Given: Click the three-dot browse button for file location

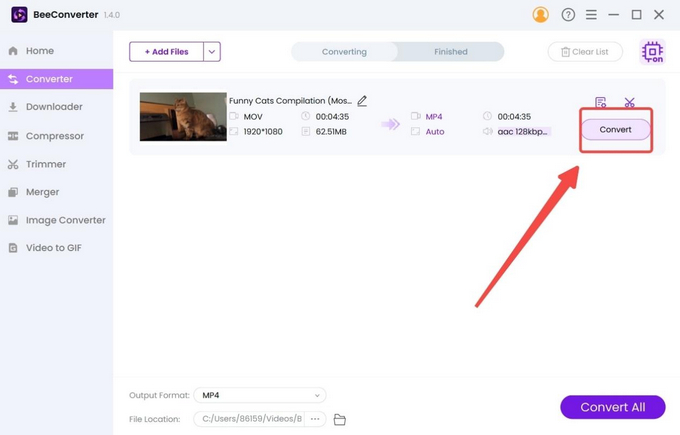Looking at the screenshot, I should 316,419.
